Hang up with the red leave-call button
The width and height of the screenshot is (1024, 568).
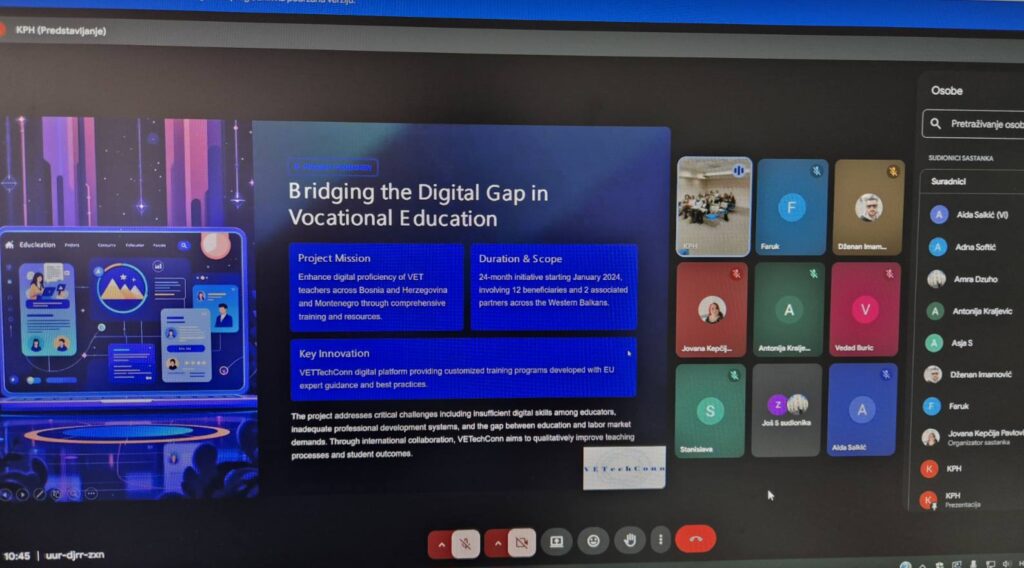pyautogui.click(x=695, y=540)
